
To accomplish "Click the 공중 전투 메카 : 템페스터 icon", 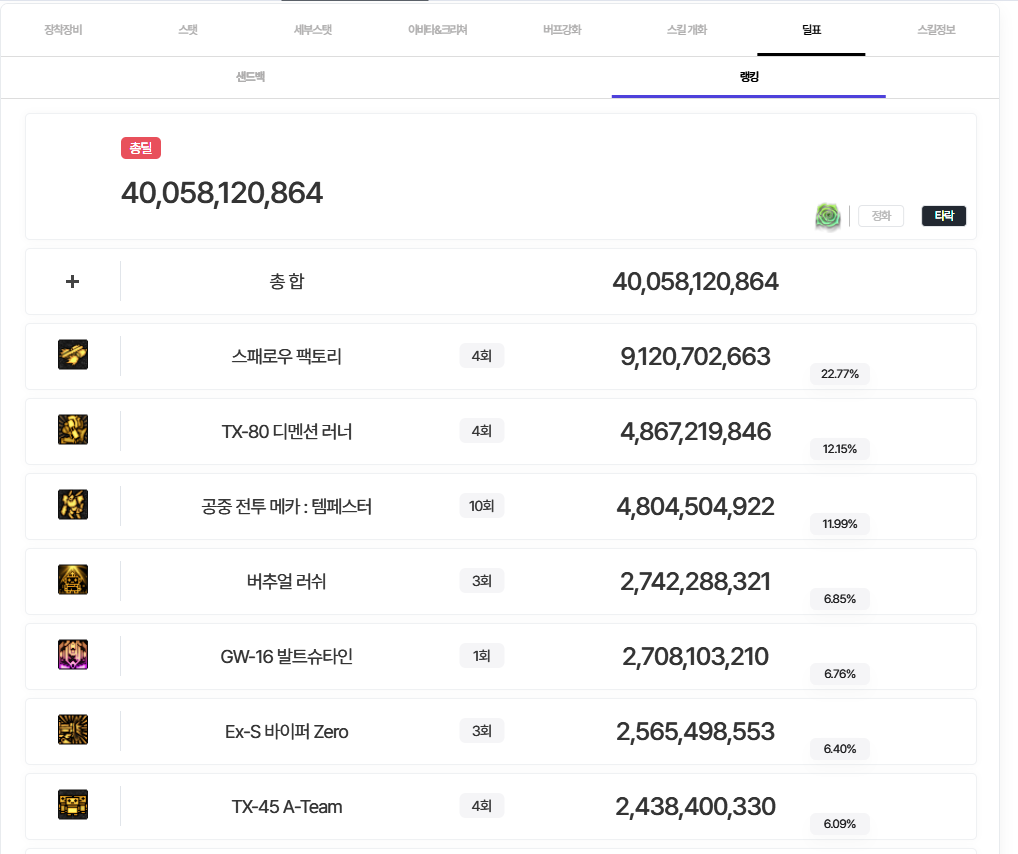I will tap(73, 505).
